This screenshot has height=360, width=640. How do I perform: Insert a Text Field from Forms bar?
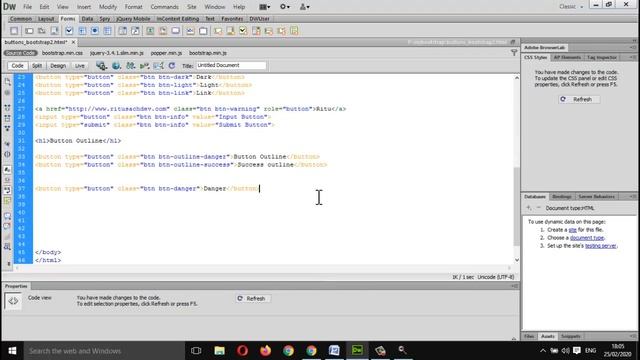pos(29,31)
